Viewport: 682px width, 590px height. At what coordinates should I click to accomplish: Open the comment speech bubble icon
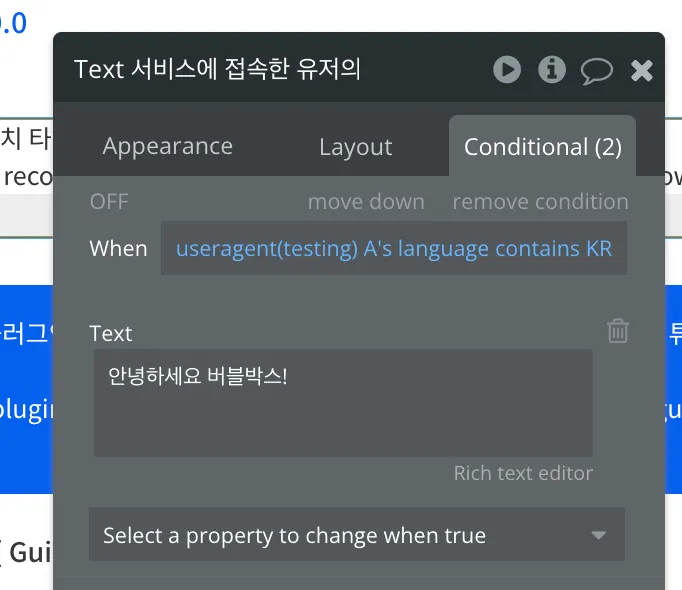click(597, 70)
